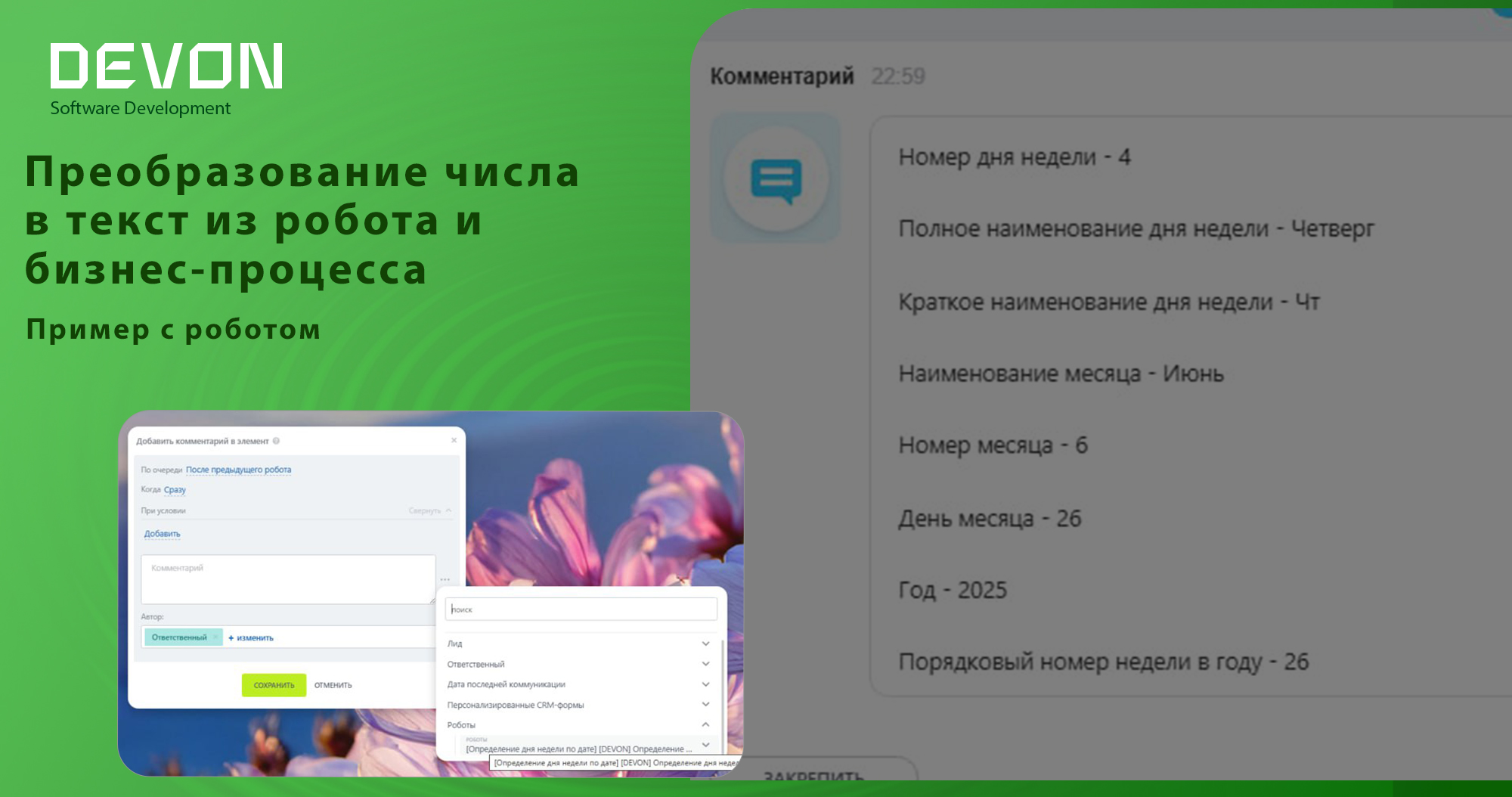This screenshot has width=1512, height=797.
Task: Click the DEVON logo
Action: pos(166,66)
